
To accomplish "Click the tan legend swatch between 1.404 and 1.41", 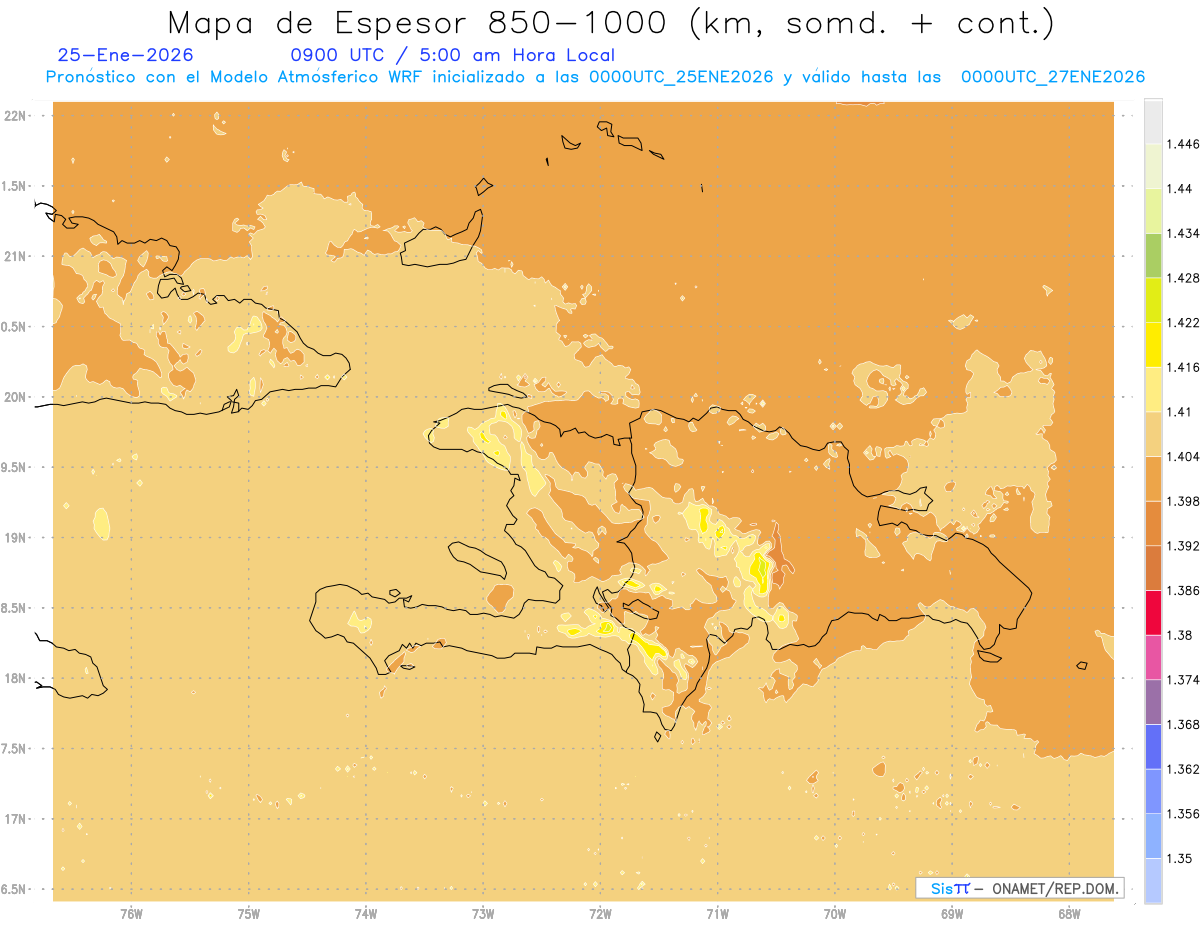I will [1153, 434].
